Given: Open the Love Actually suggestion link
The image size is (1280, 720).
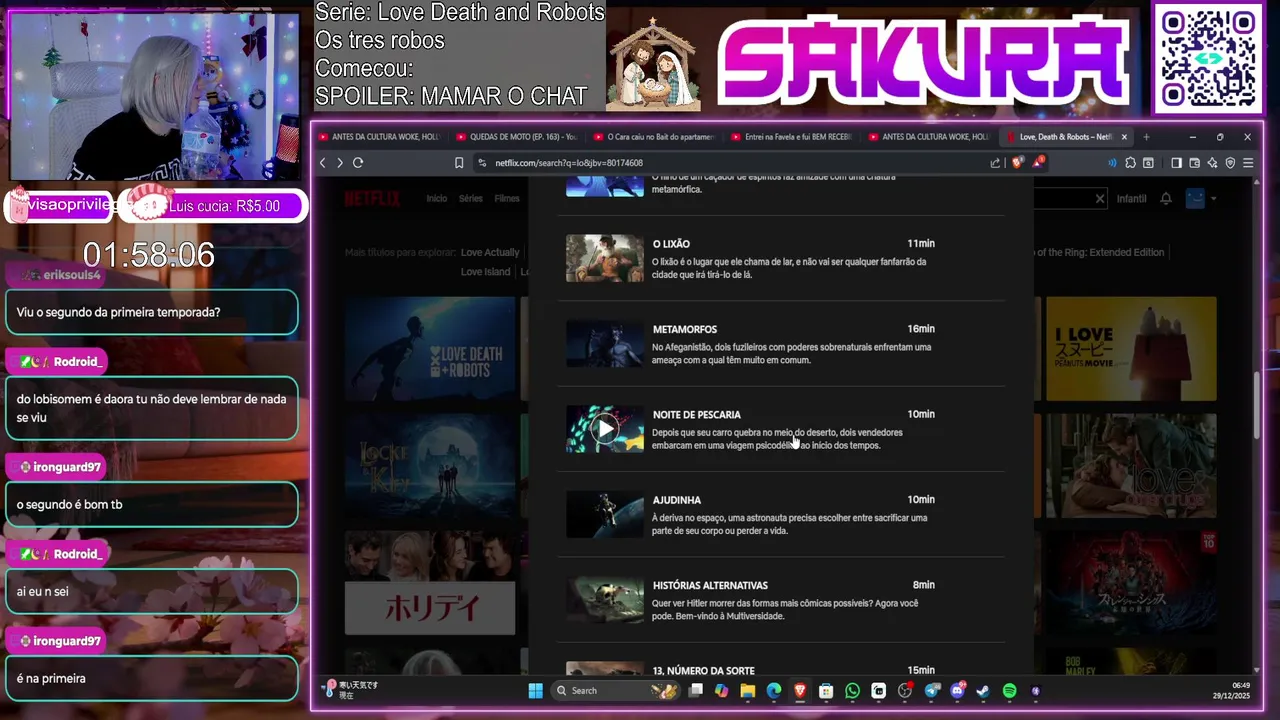Looking at the screenshot, I should 490,253.
